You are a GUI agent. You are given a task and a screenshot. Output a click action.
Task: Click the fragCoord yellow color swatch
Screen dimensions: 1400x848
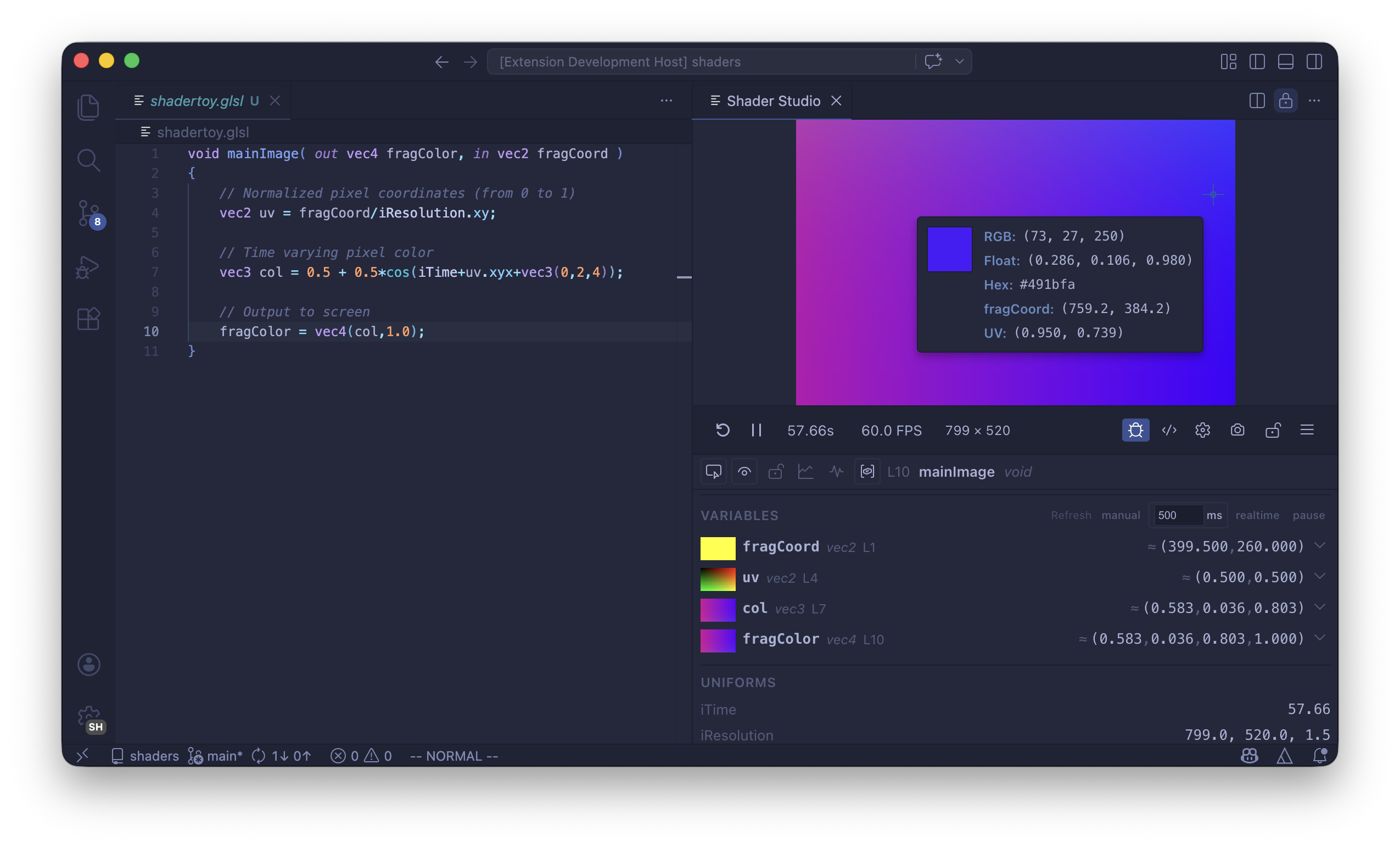(717, 548)
